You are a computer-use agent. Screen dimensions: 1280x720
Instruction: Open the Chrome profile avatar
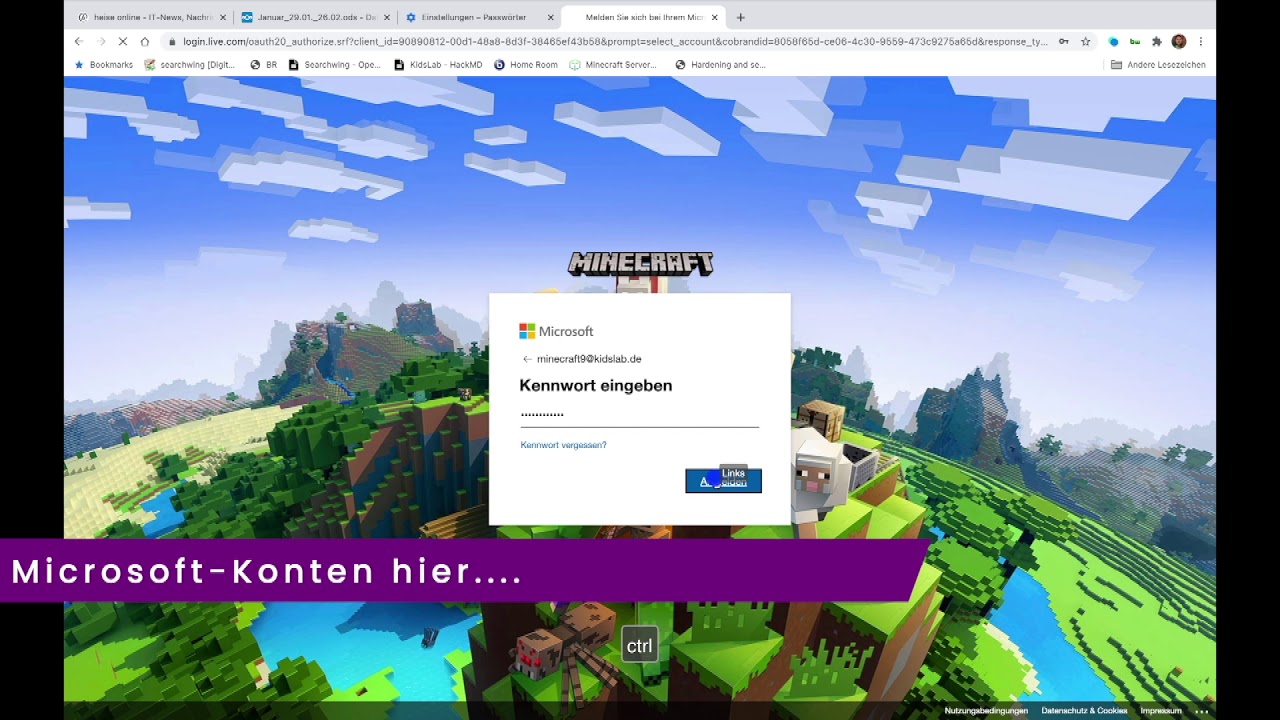pyautogui.click(x=1179, y=42)
